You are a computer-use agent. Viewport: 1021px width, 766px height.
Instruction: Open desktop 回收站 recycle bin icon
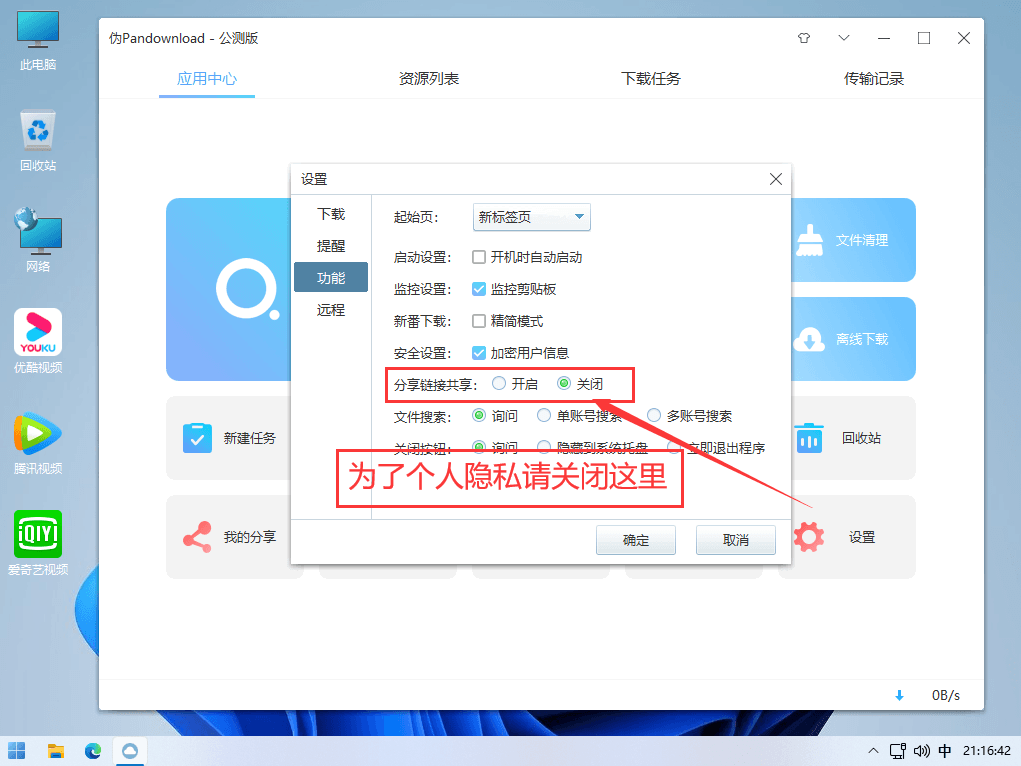[x=38, y=141]
